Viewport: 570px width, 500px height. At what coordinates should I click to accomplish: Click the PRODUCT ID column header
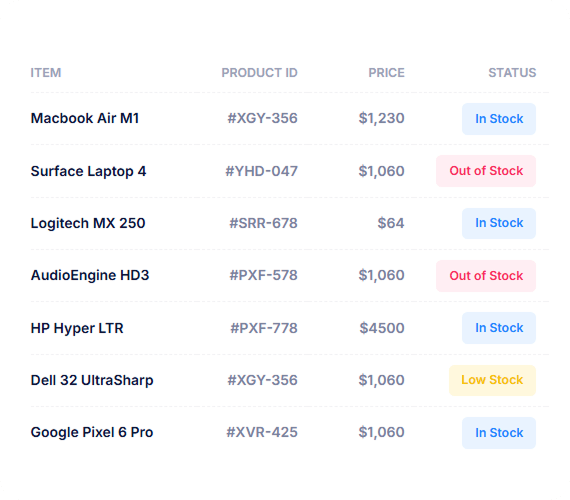pos(260,73)
